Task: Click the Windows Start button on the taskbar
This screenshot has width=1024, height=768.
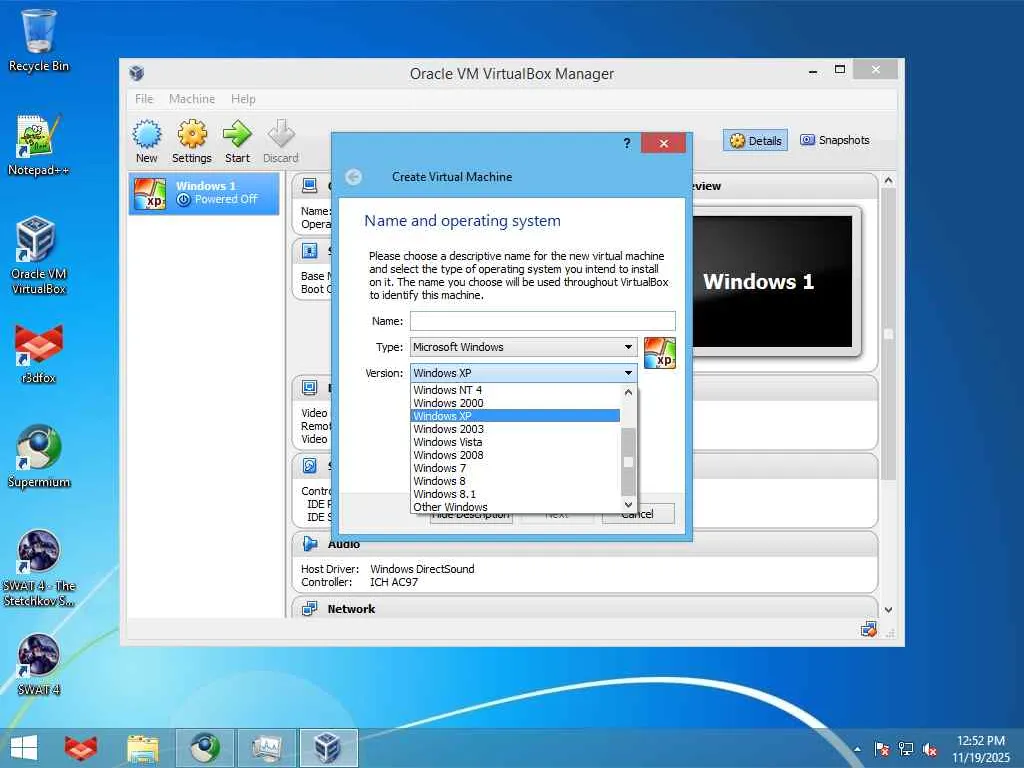Action: 24,748
